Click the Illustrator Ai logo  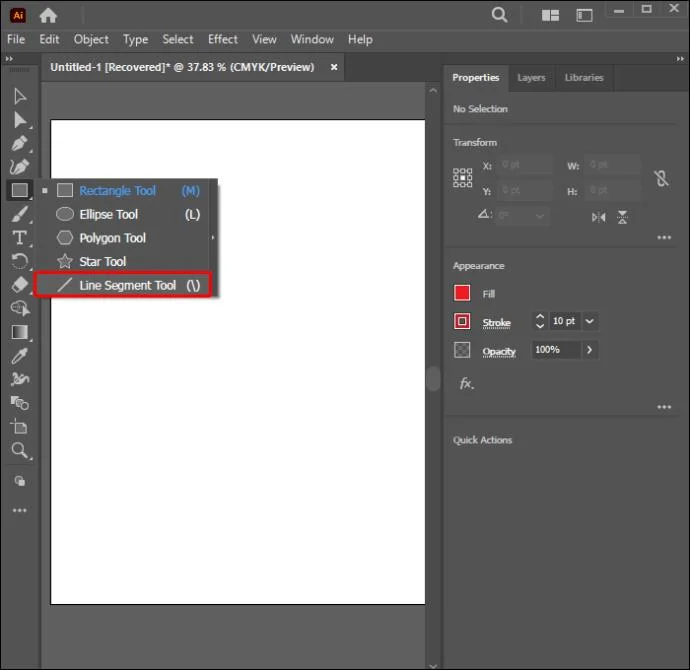pyautogui.click(x=18, y=15)
